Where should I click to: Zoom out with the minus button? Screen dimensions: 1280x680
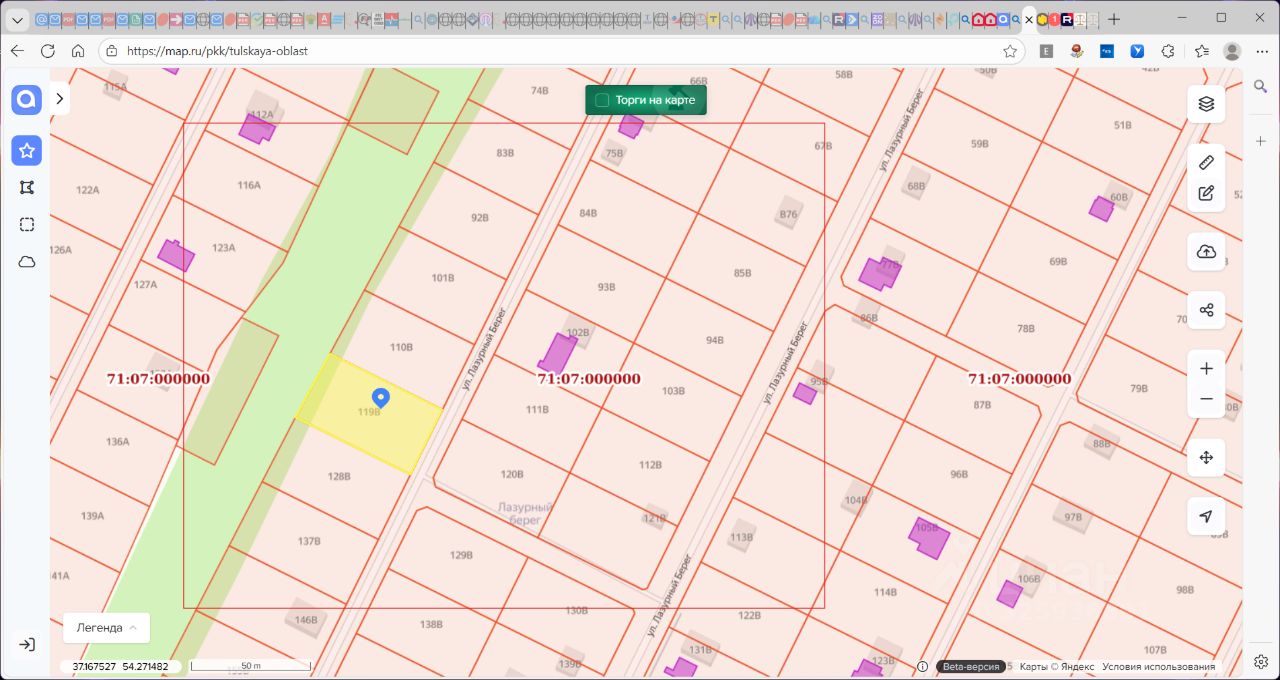[x=1206, y=399]
